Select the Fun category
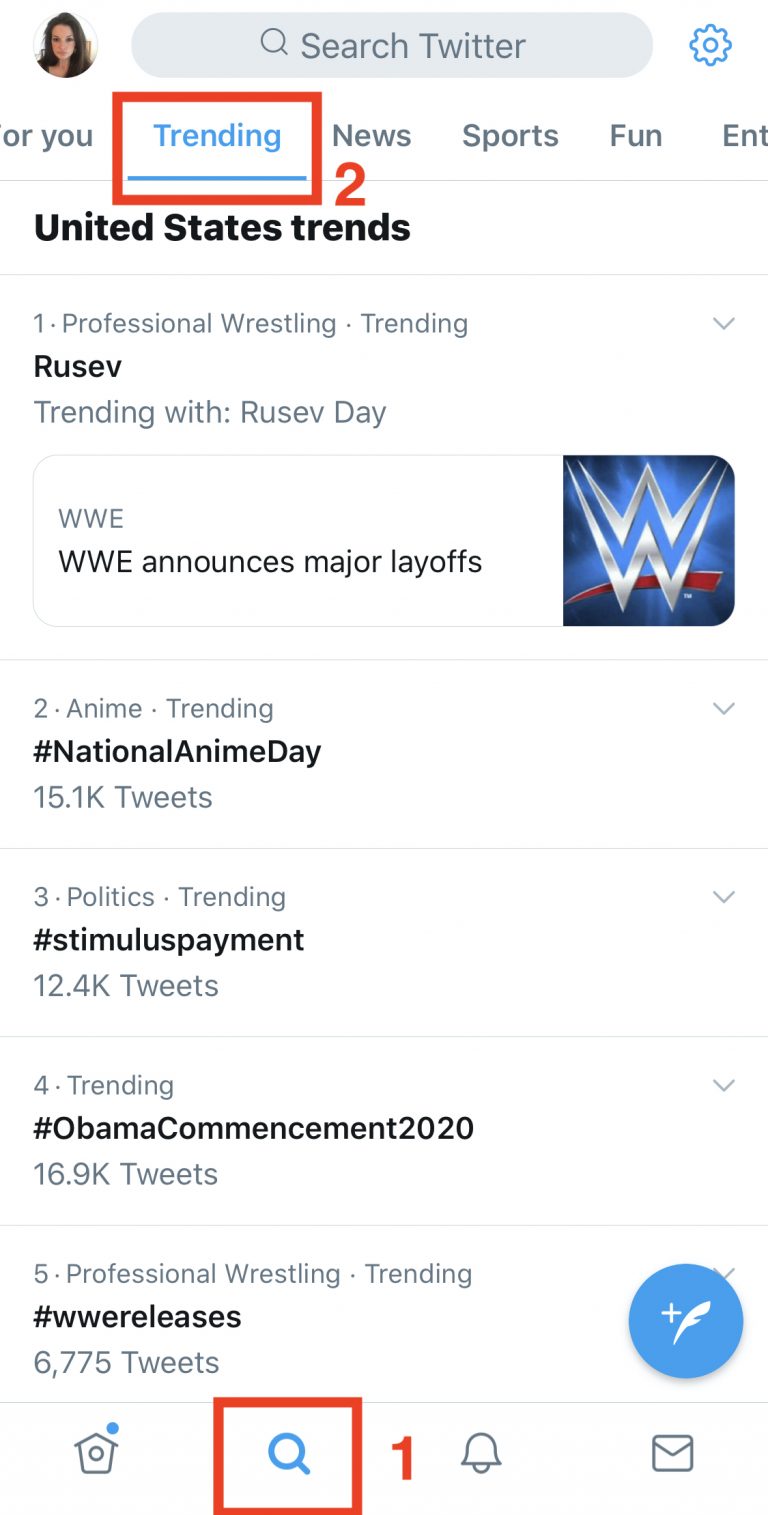The image size is (768, 1515). [x=636, y=136]
